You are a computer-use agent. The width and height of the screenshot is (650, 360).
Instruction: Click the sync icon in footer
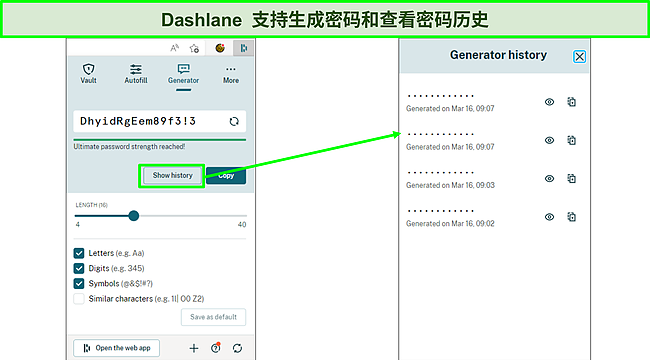click(x=237, y=348)
